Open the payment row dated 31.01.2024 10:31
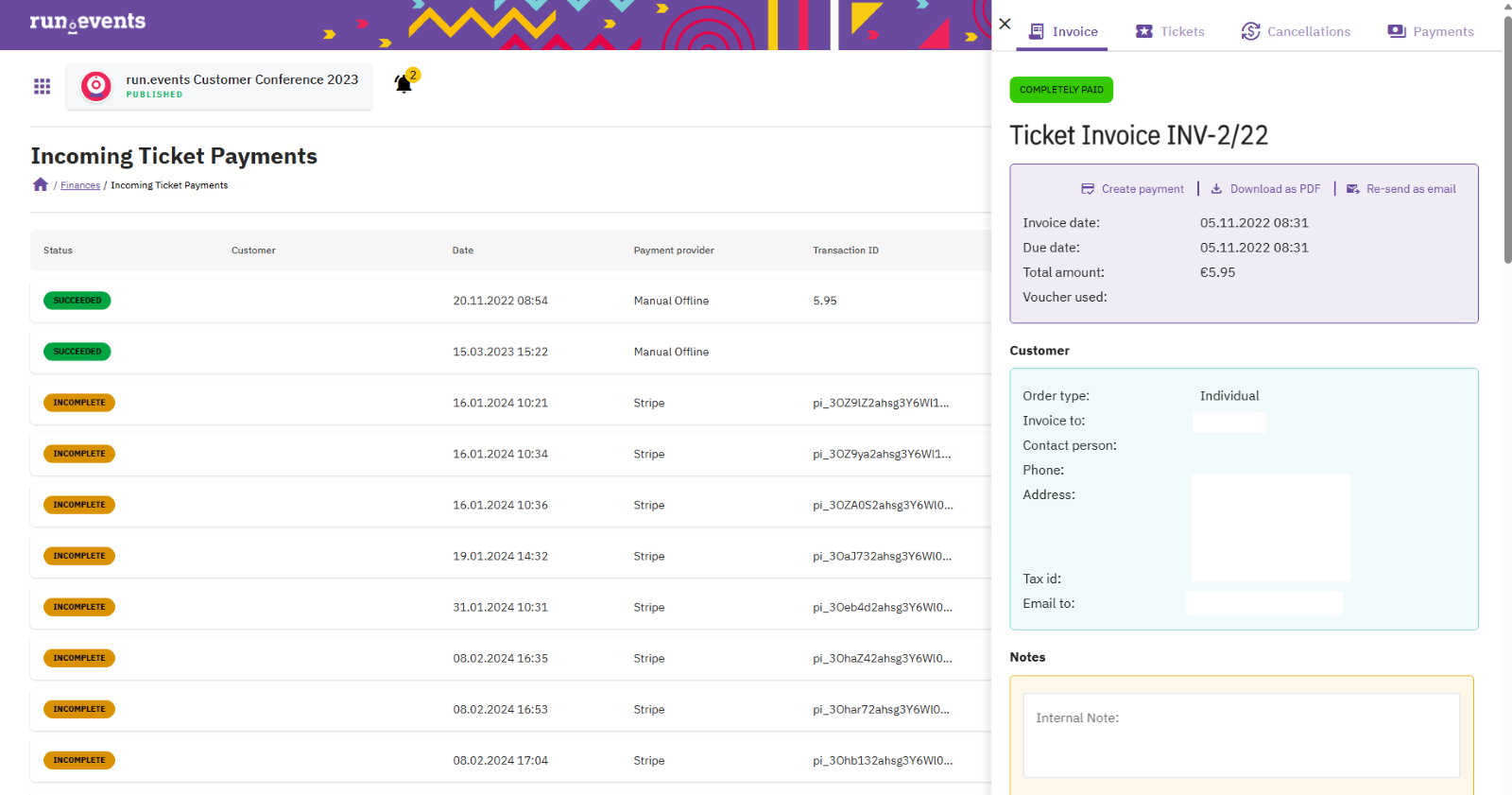Viewport: 1512px width, 795px height. (510, 607)
